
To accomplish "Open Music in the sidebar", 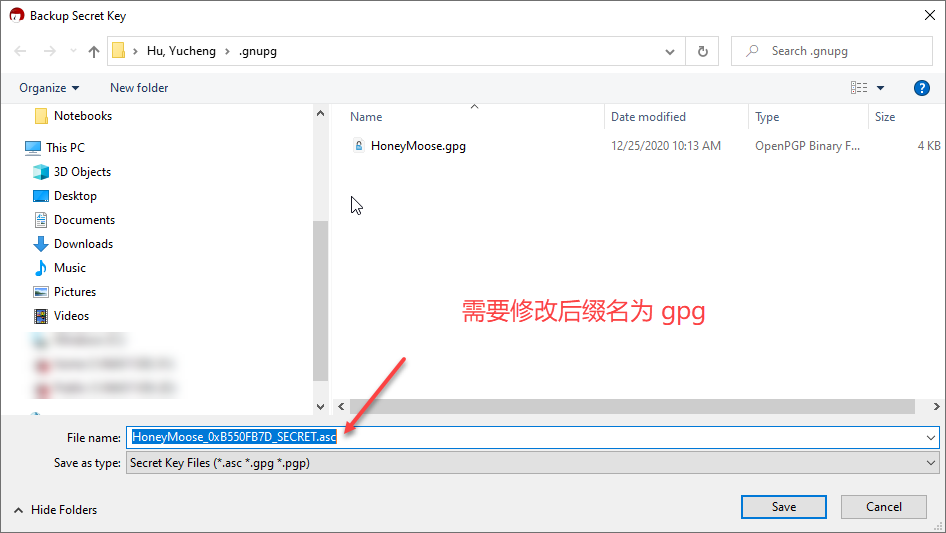I will click(x=69, y=268).
